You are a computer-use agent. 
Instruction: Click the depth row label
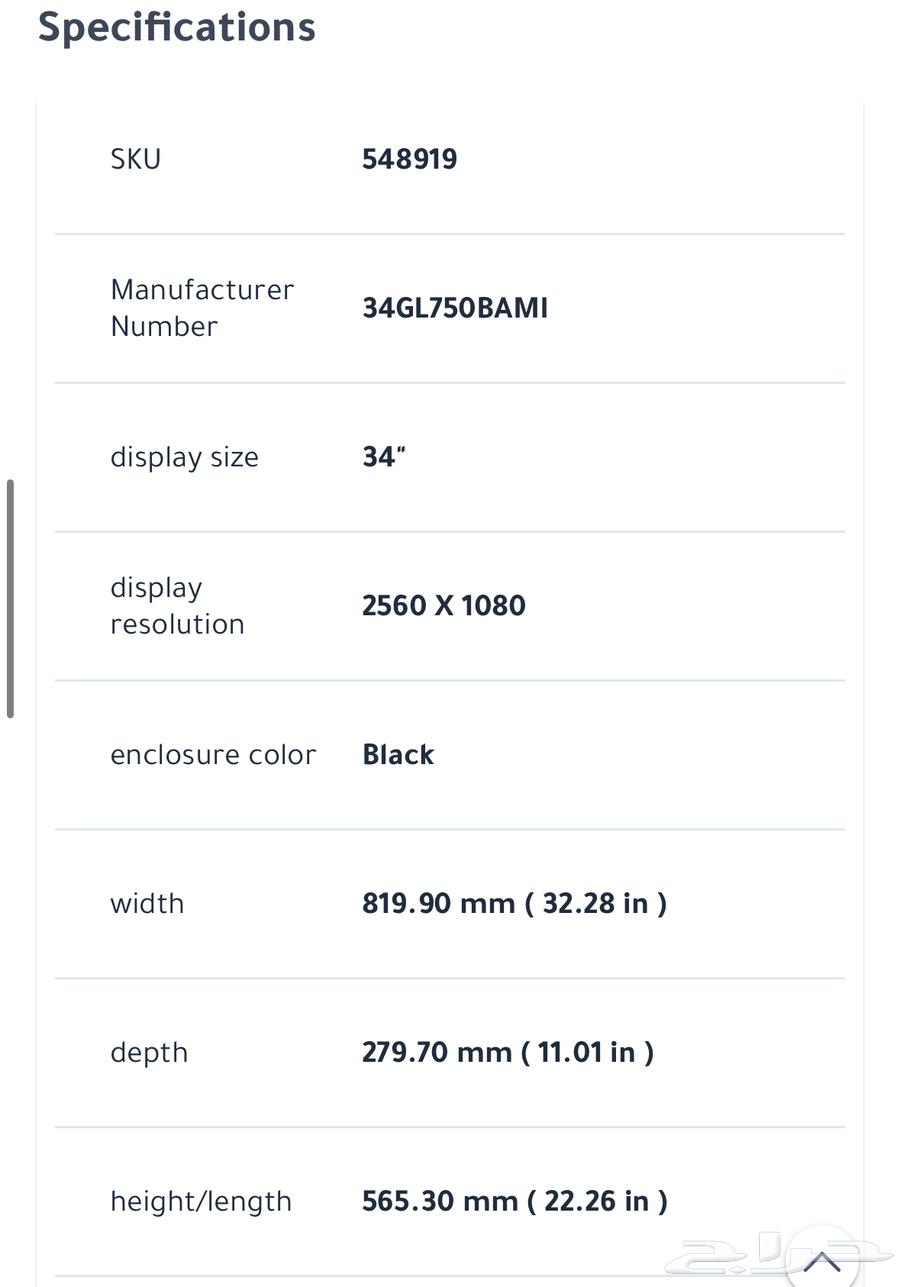point(149,1053)
